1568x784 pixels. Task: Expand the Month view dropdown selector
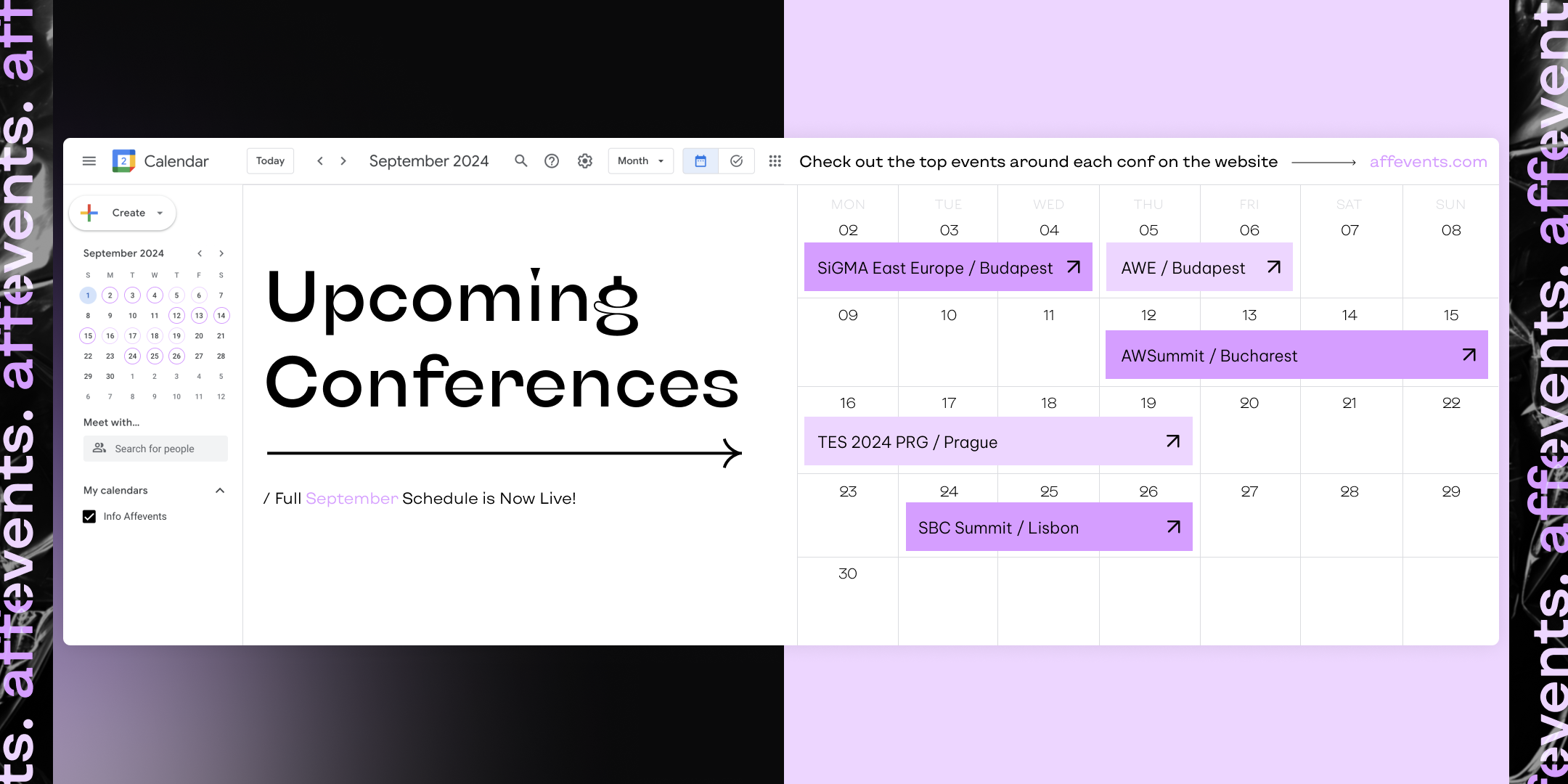pos(639,161)
